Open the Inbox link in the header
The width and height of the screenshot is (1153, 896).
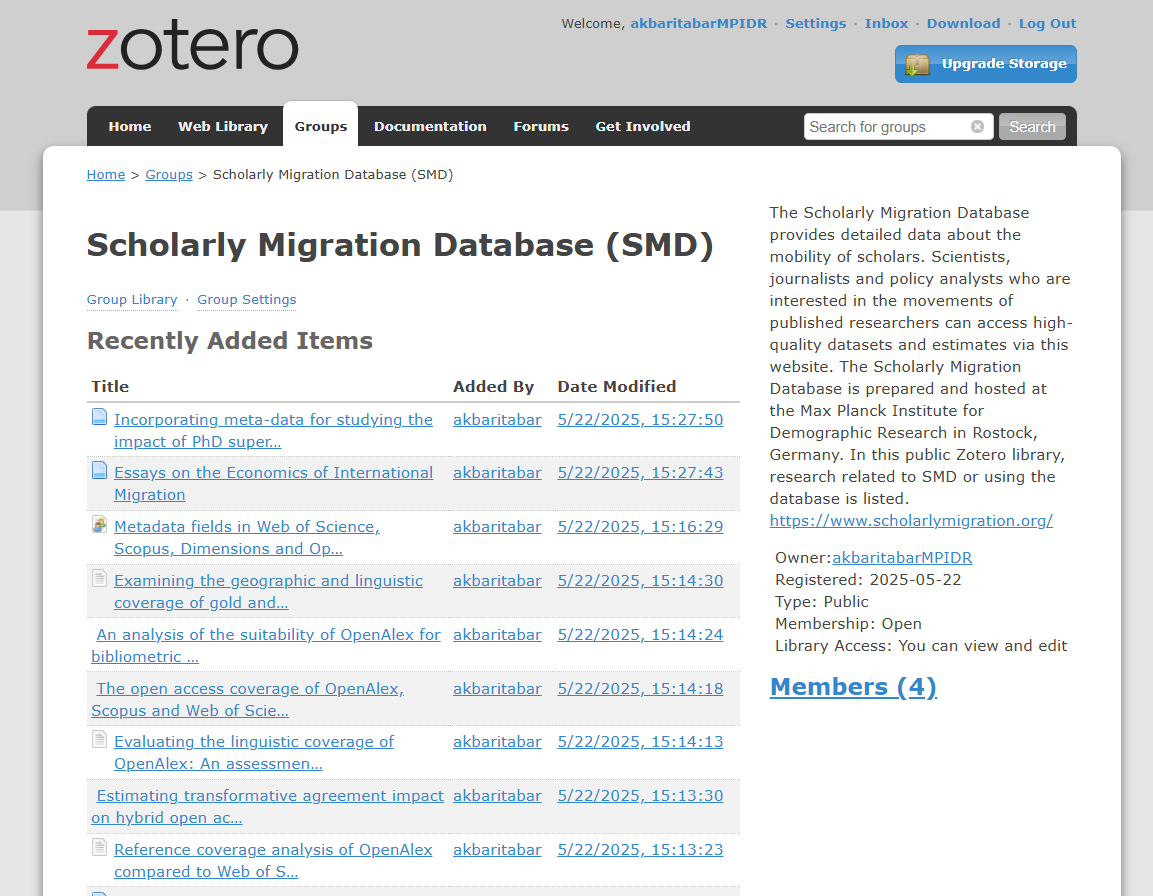coord(886,24)
